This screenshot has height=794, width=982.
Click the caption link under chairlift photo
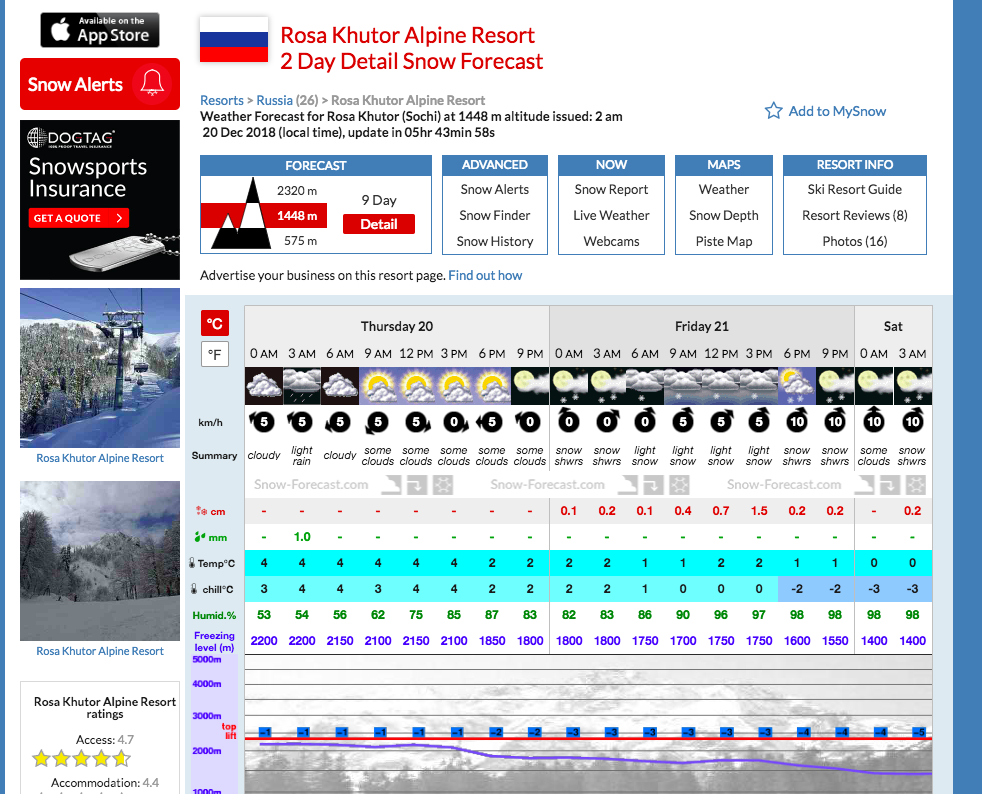[x=100, y=458]
